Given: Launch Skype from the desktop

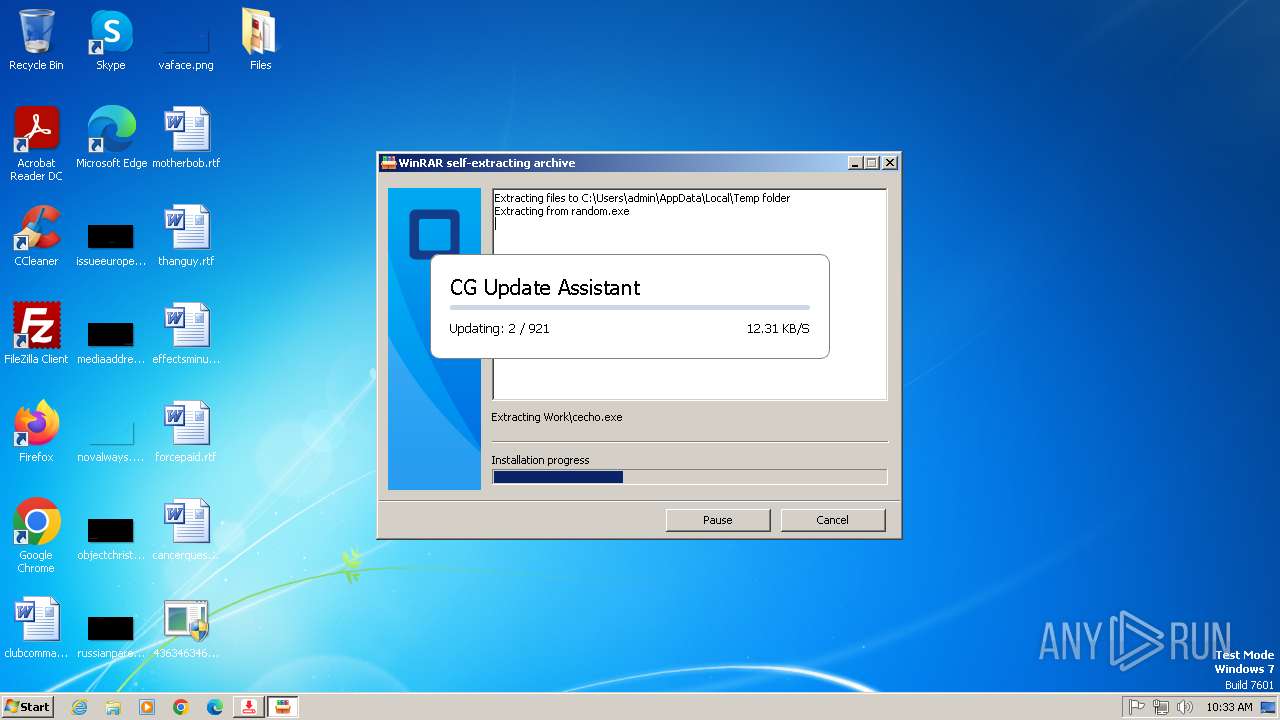Looking at the screenshot, I should point(110,40).
